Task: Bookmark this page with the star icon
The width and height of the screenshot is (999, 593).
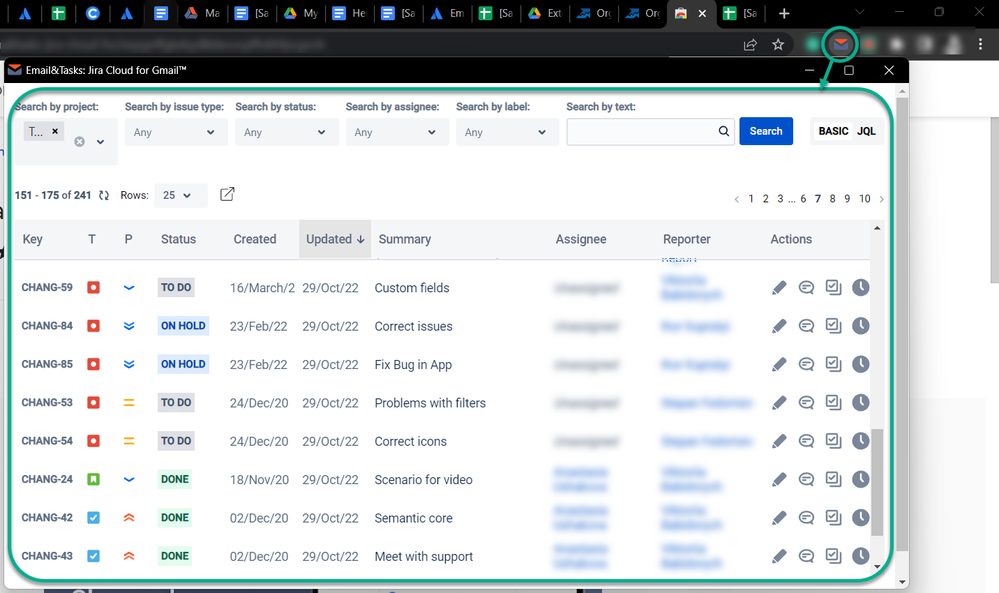Action: click(x=778, y=45)
